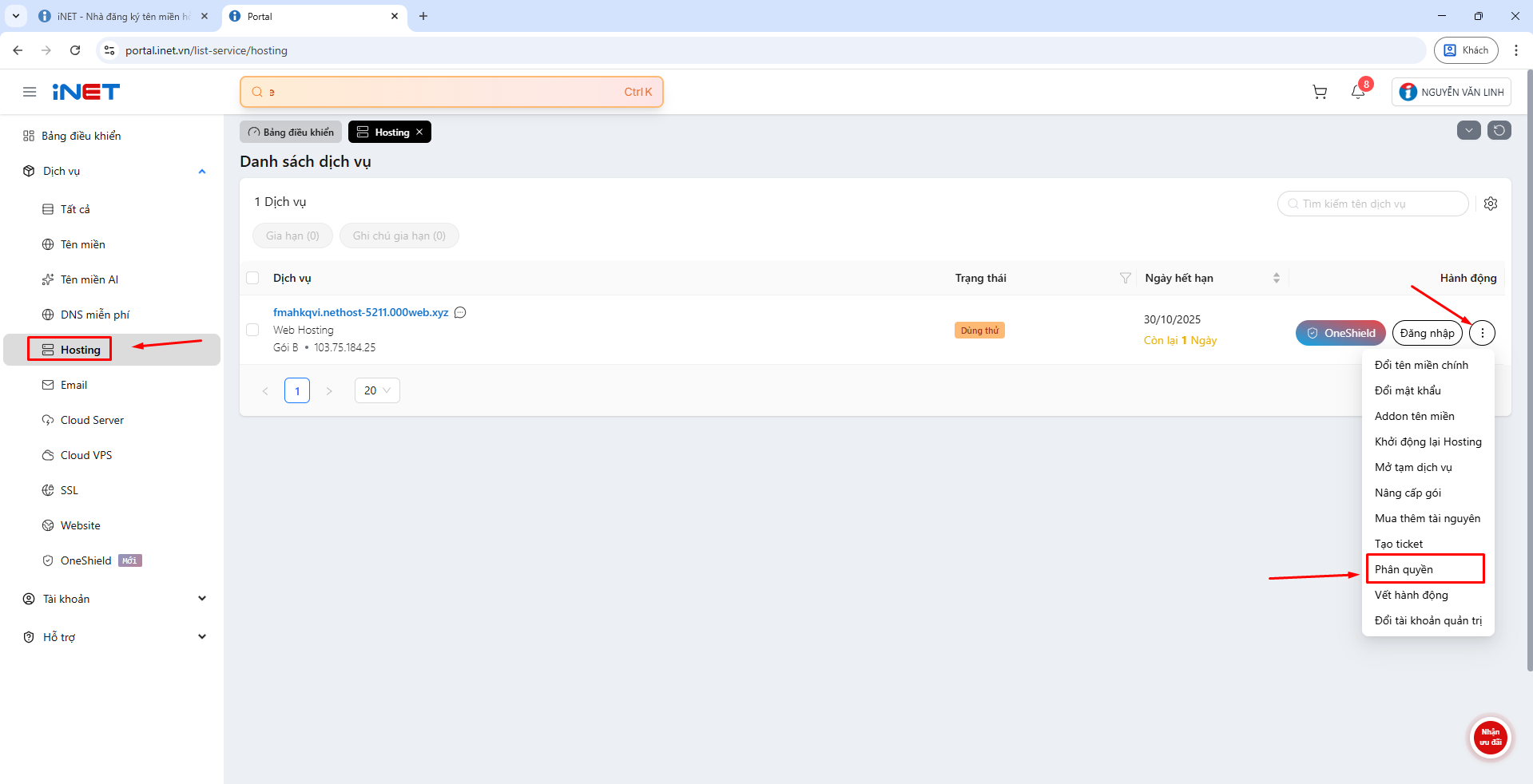Open fmahkqvi.nethost-5211.000web.xyz link
Screen dimensions: 1533x784
pyautogui.click(x=360, y=312)
